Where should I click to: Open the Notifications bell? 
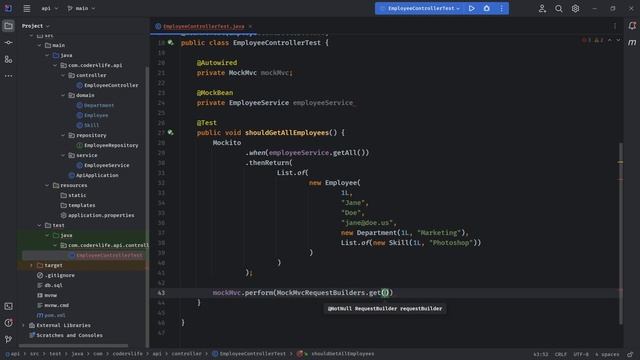632,26
